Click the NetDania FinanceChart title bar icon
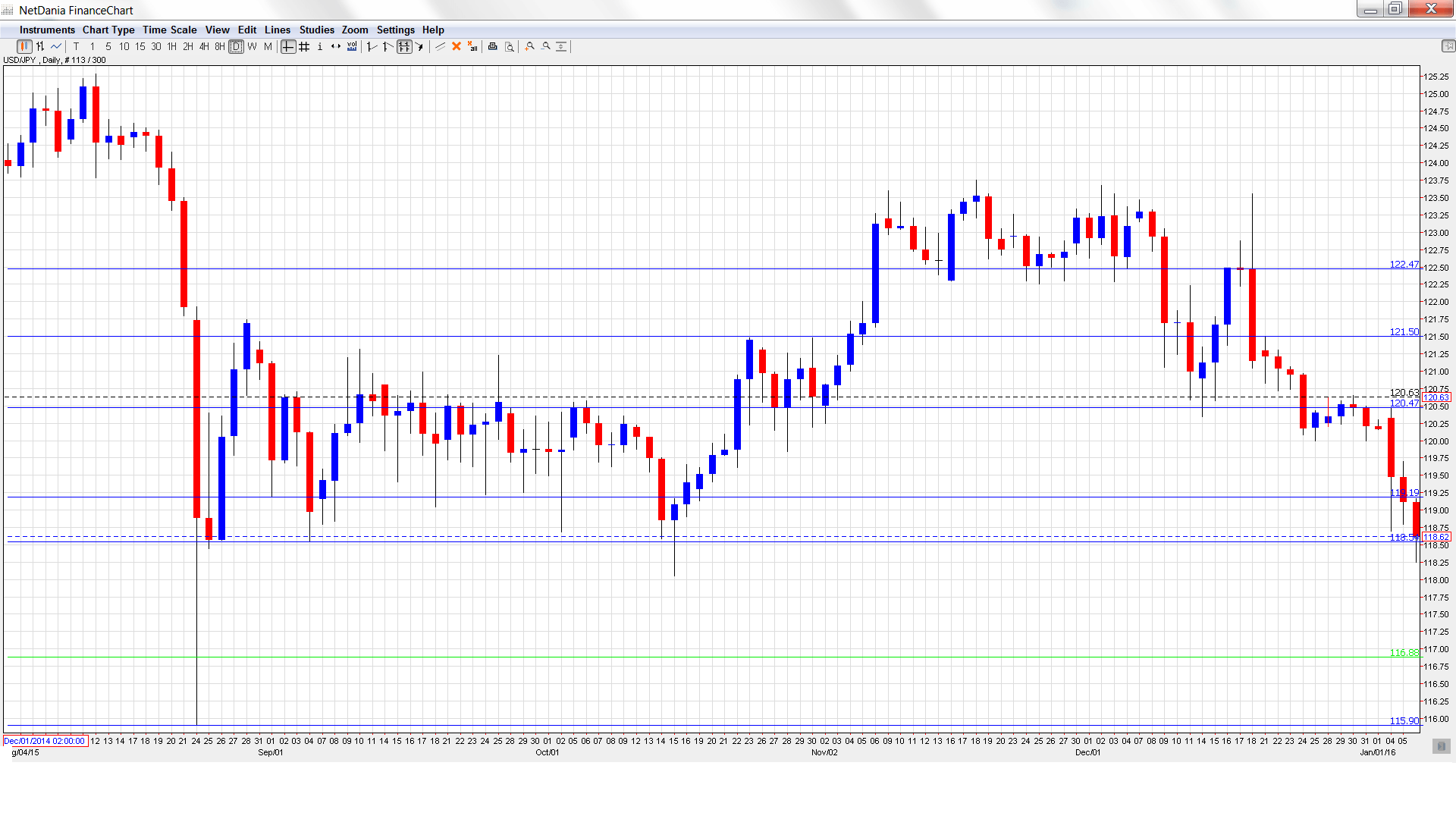Screen dimensions: 1456x819 click(x=8, y=11)
